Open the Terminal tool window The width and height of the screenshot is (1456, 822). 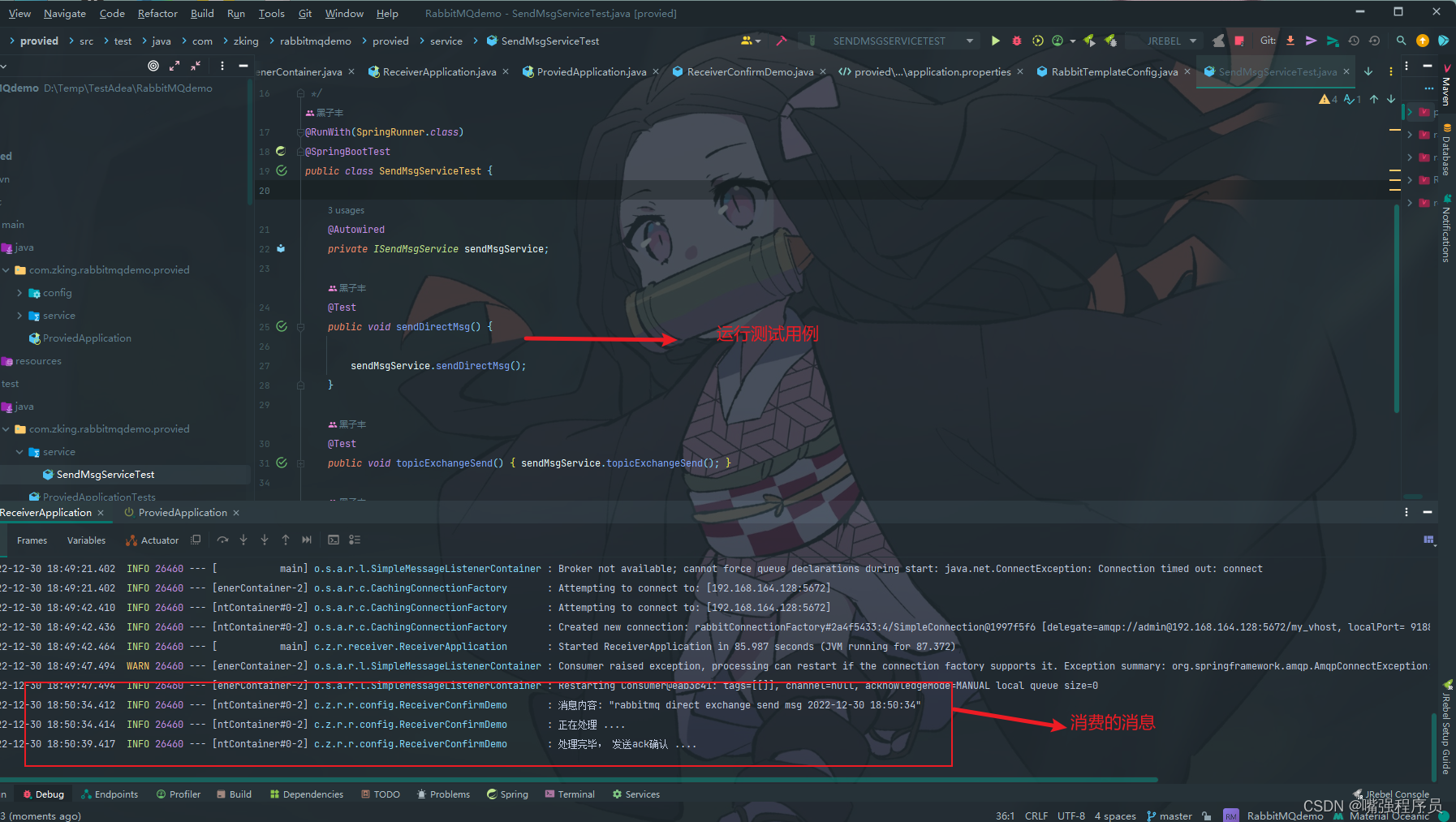click(x=570, y=794)
